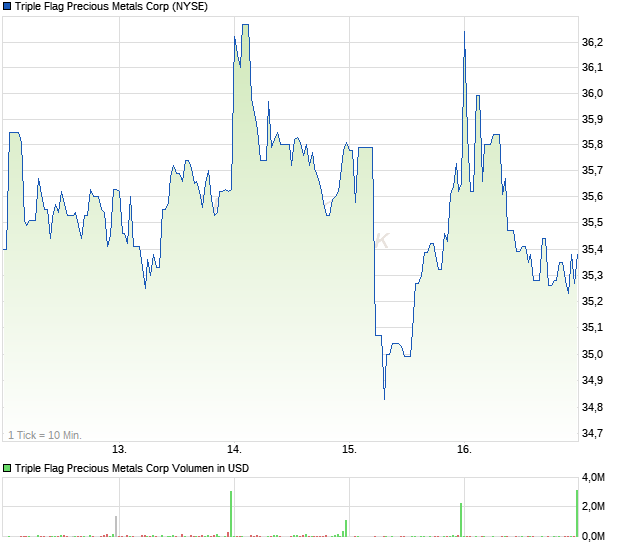Click the 34,9 price axis label

coord(592,380)
